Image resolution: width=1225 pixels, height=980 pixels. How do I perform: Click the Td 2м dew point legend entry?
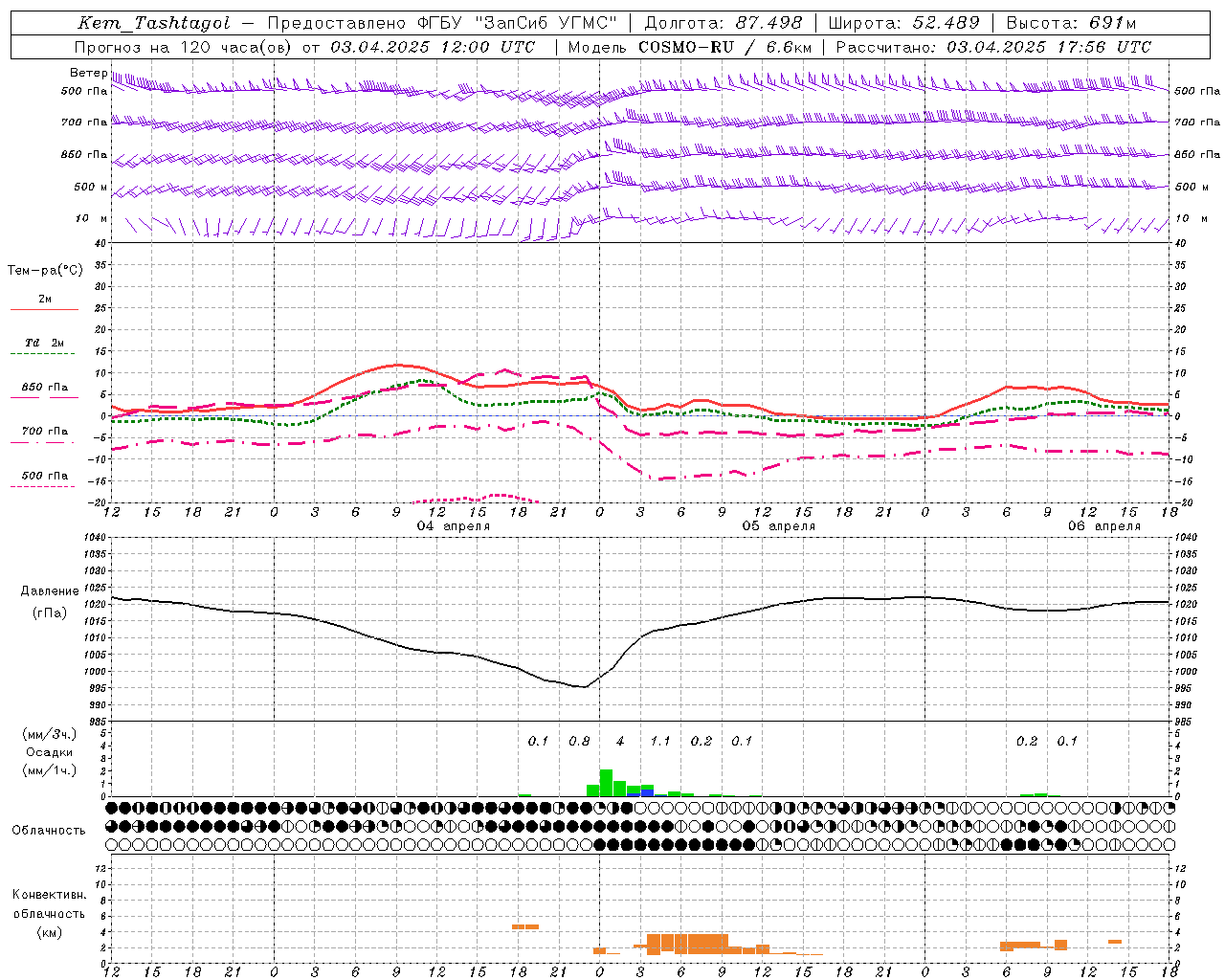44,343
